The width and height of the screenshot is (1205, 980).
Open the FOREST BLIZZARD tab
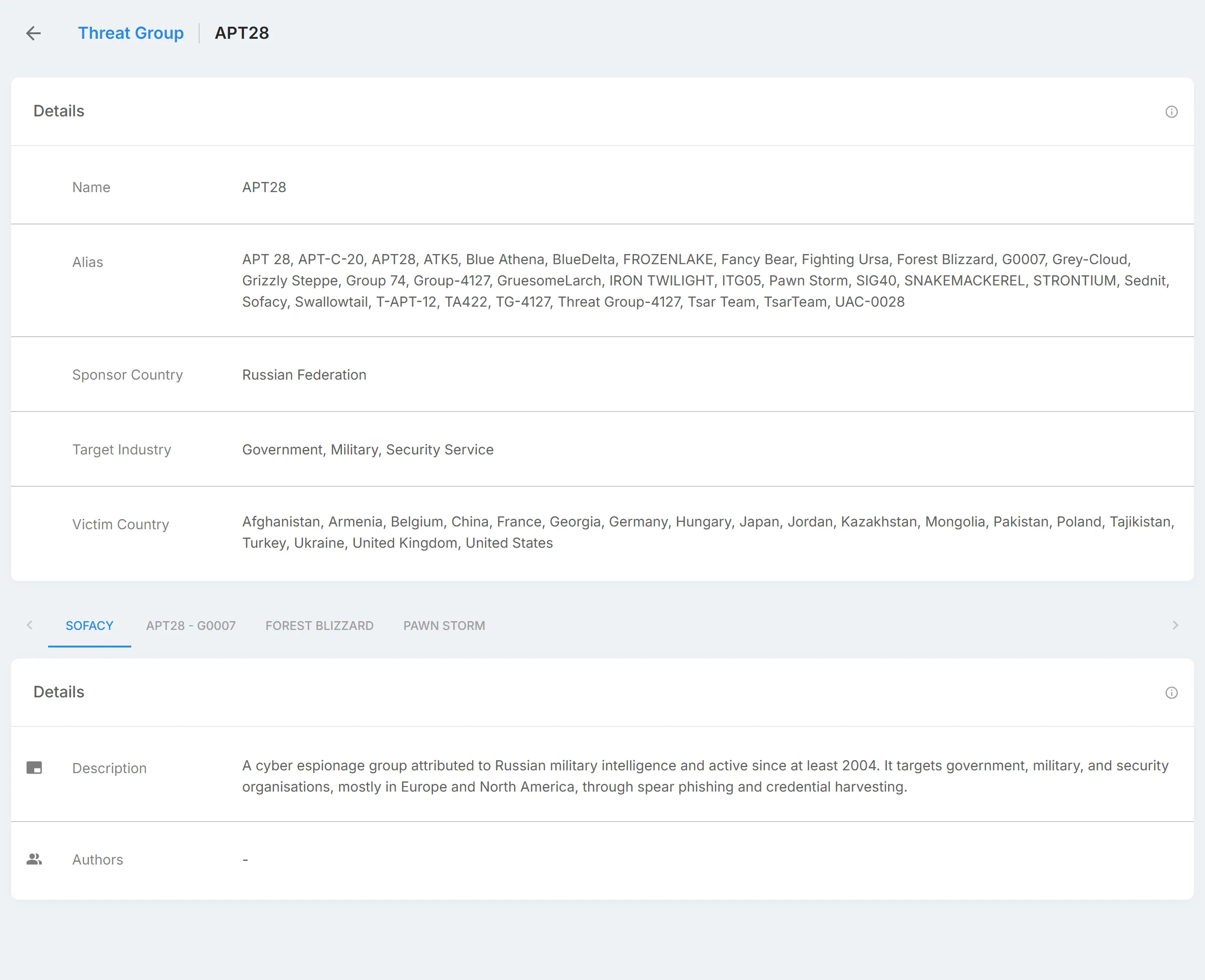(320, 625)
